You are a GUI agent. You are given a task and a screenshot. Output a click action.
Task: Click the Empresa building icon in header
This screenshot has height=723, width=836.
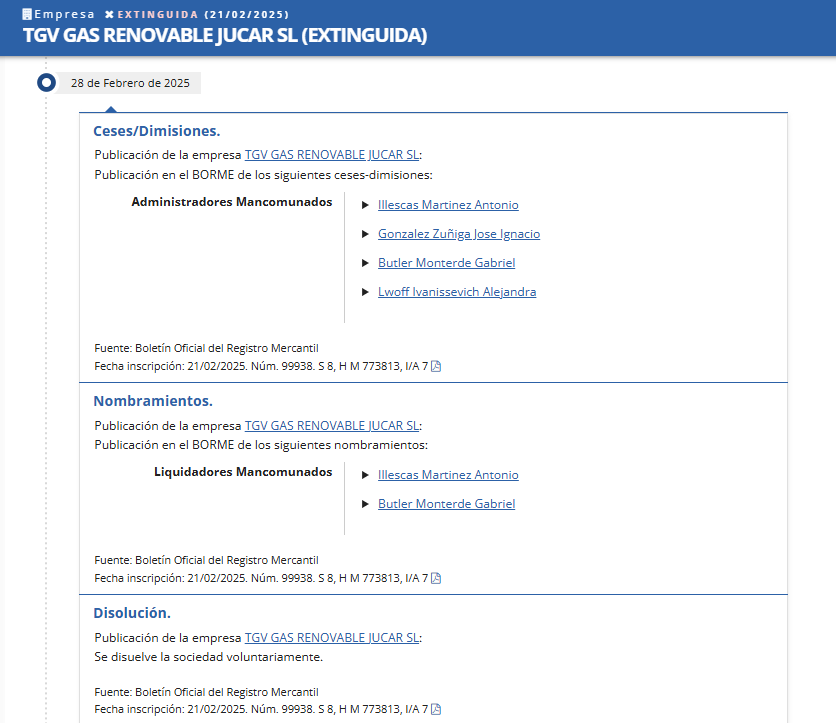[x=27, y=14]
